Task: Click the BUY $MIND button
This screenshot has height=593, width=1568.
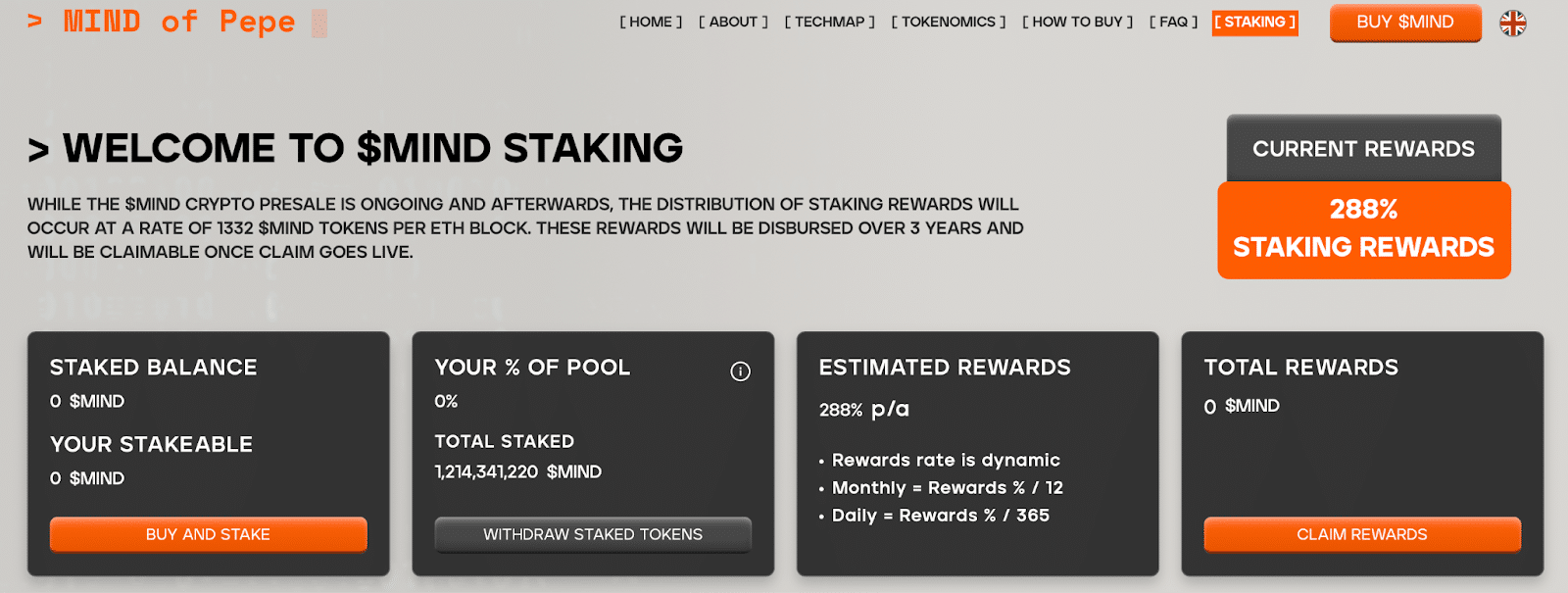Action: coord(1405,23)
